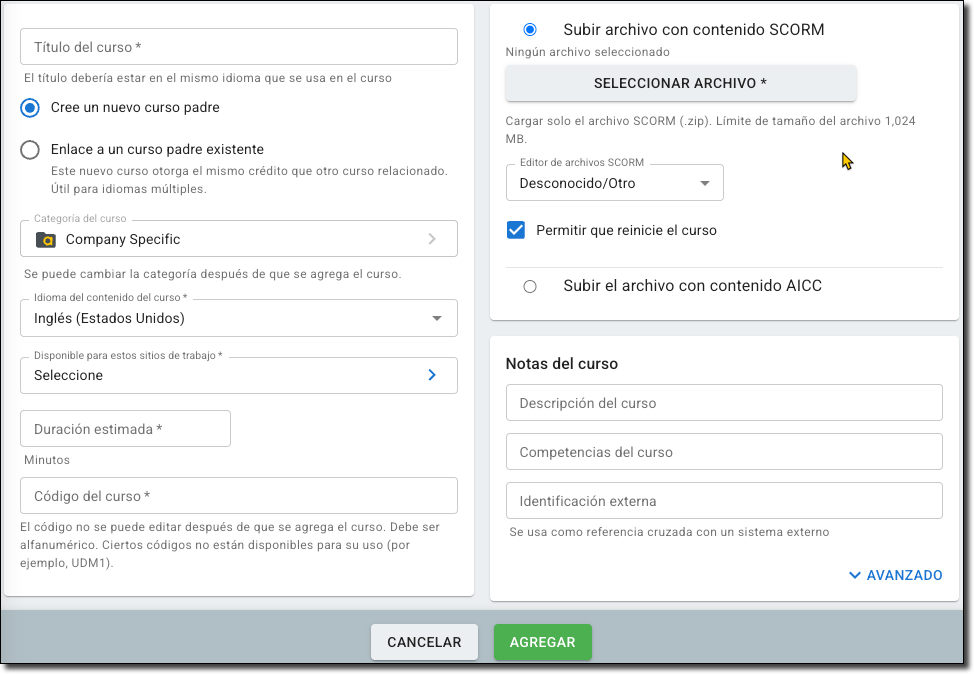Image resolution: width=974 pixels, height=674 pixels.
Task: Click the chevron icon beside AVANZADO
Action: pyautogui.click(x=855, y=575)
